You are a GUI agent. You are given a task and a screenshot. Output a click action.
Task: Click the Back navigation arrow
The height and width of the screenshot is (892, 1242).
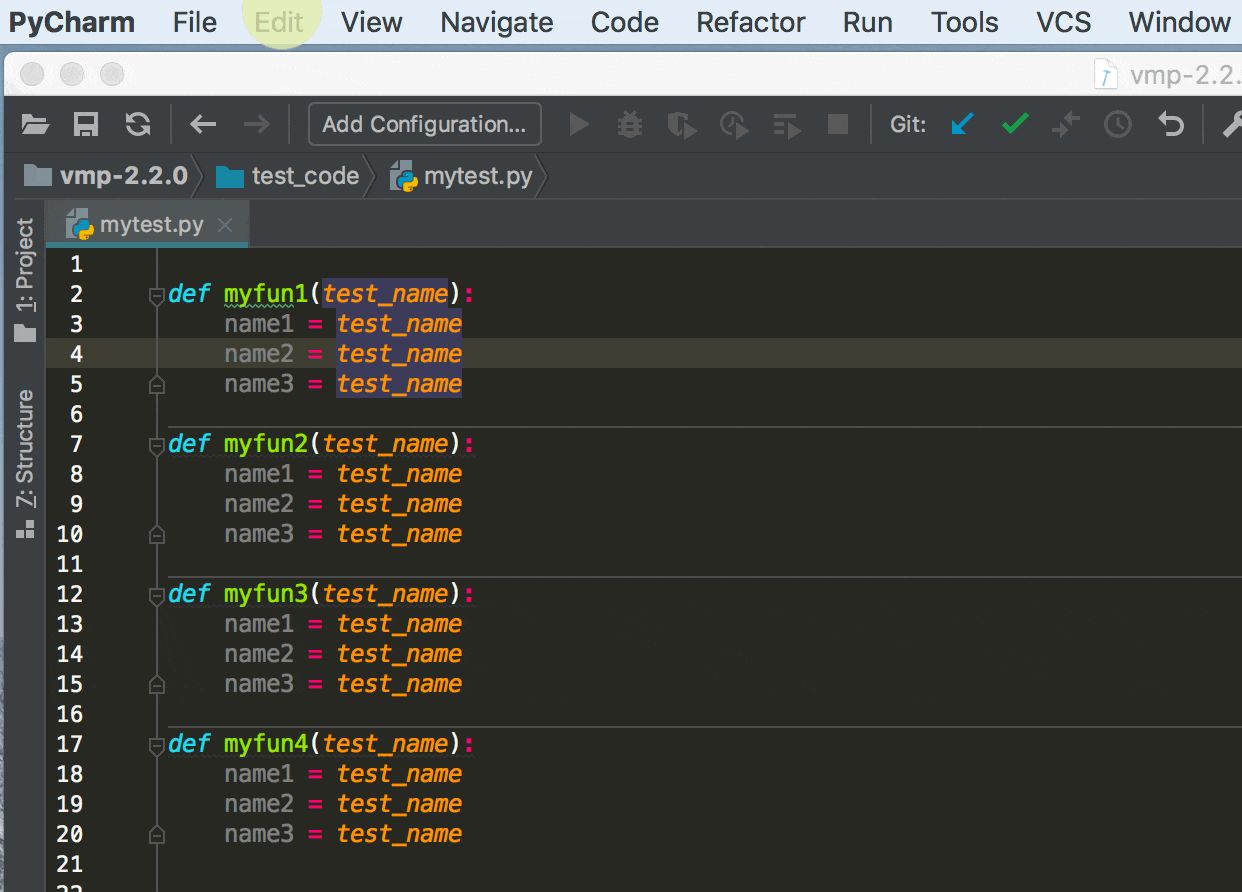click(203, 124)
